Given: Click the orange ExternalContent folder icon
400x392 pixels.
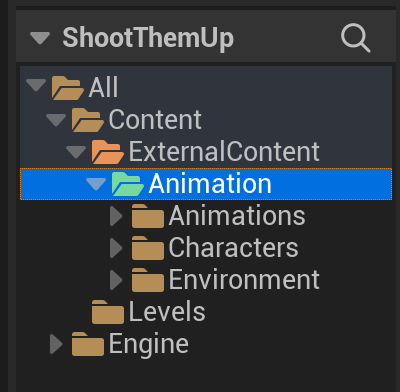Looking at the screenshot, I should (x=108, y=152).
